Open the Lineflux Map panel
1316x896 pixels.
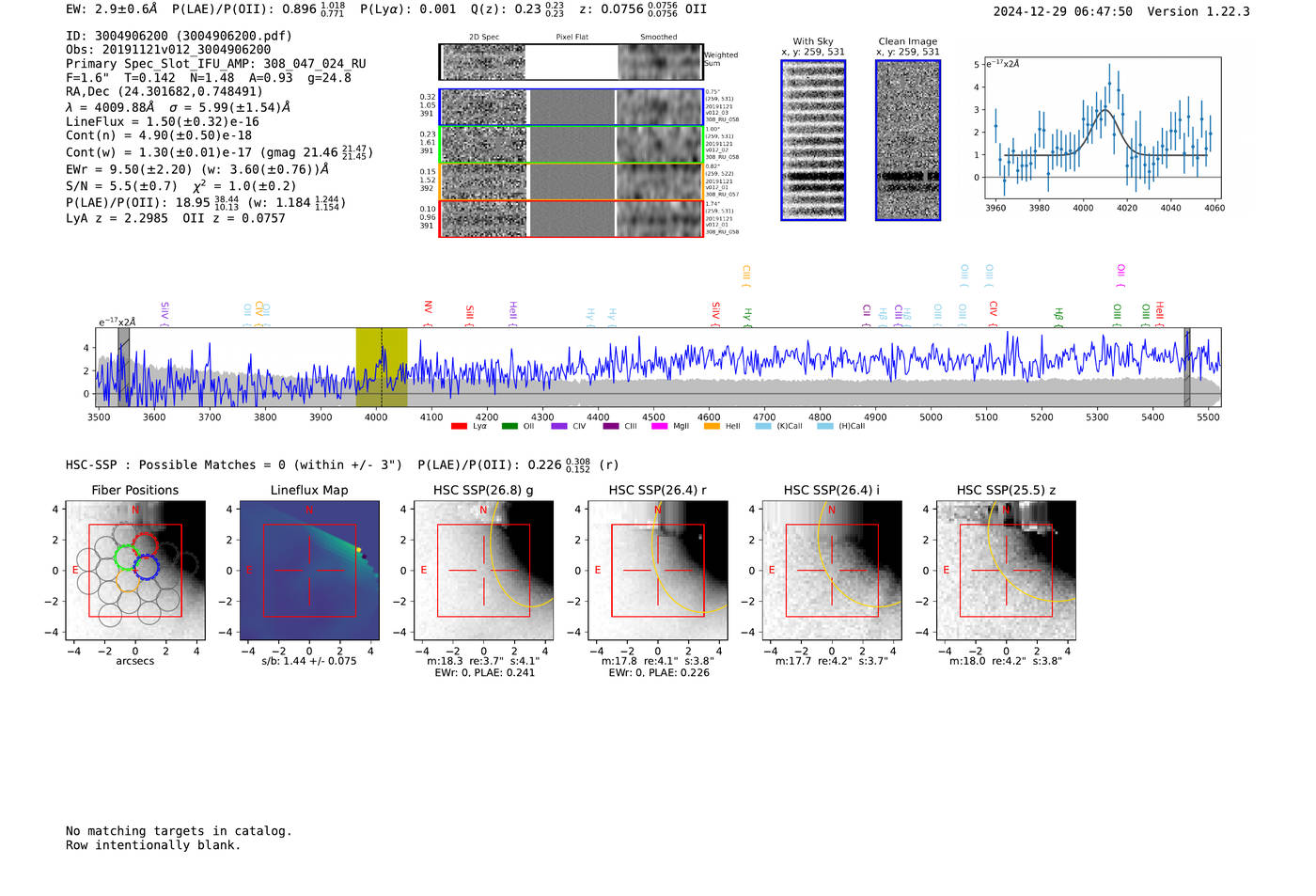309,571
